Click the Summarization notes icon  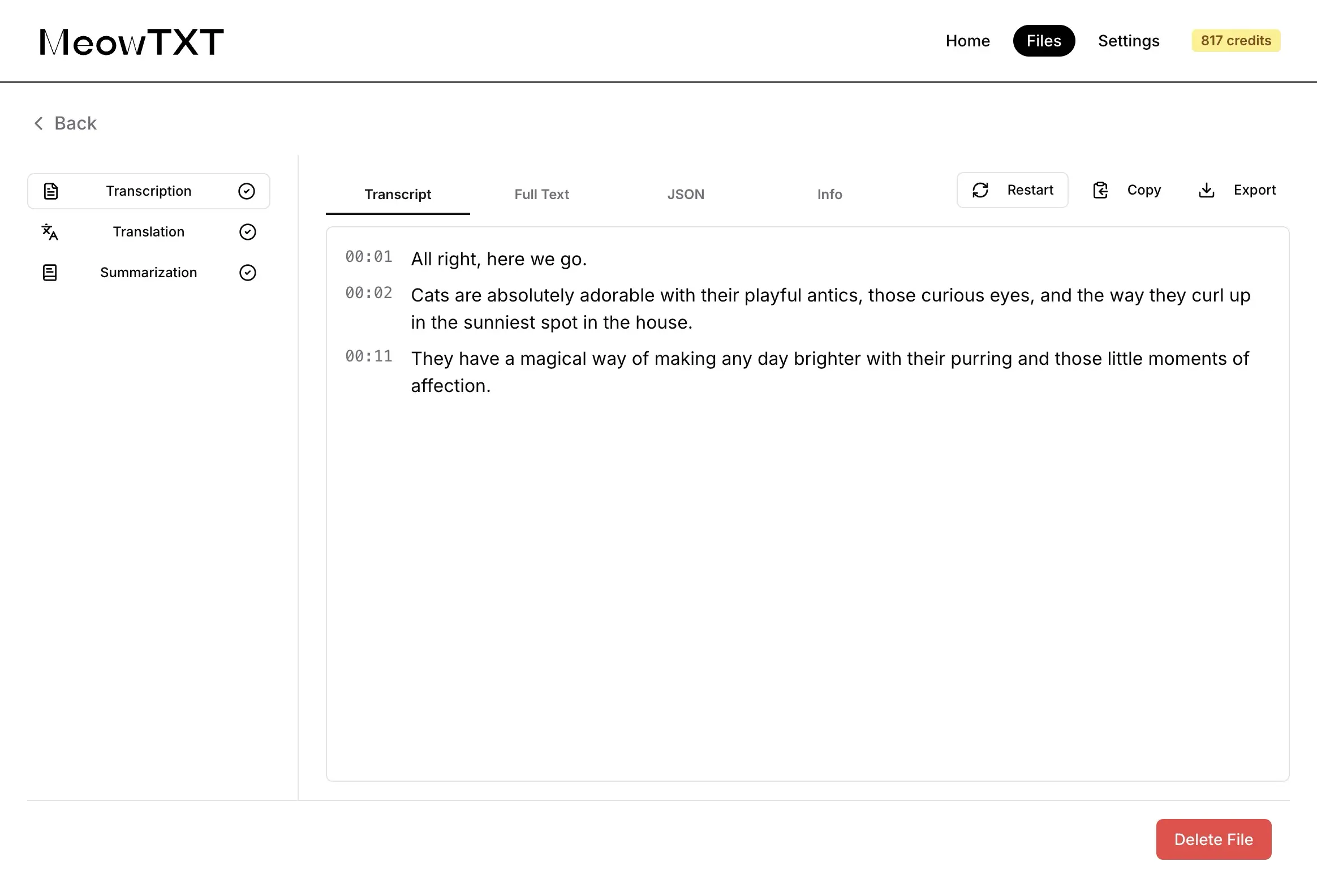pyautogui.click(x=50, y=273)
